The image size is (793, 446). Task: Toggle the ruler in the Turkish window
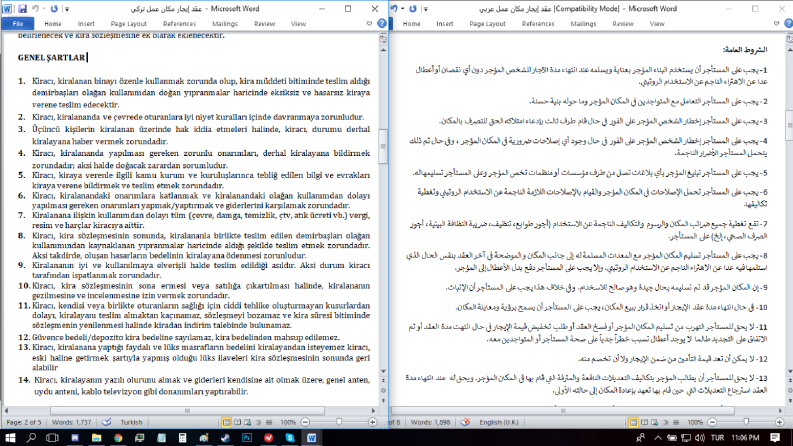coord(383,39)
